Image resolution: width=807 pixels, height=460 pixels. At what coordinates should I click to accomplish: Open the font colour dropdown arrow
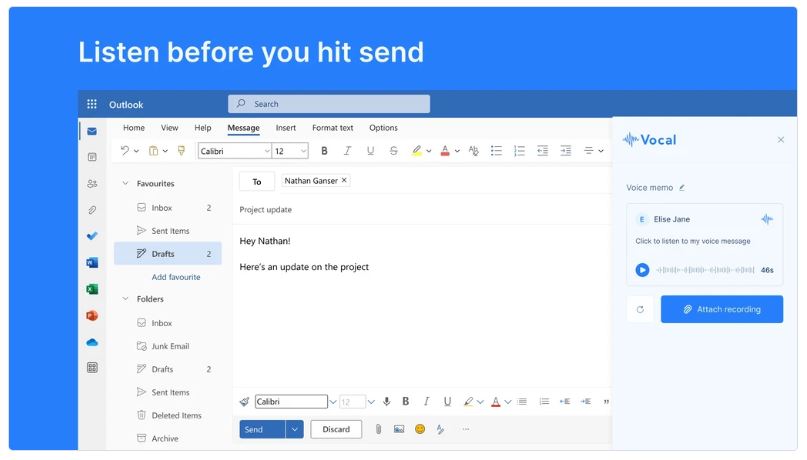[x=457, y=151]
